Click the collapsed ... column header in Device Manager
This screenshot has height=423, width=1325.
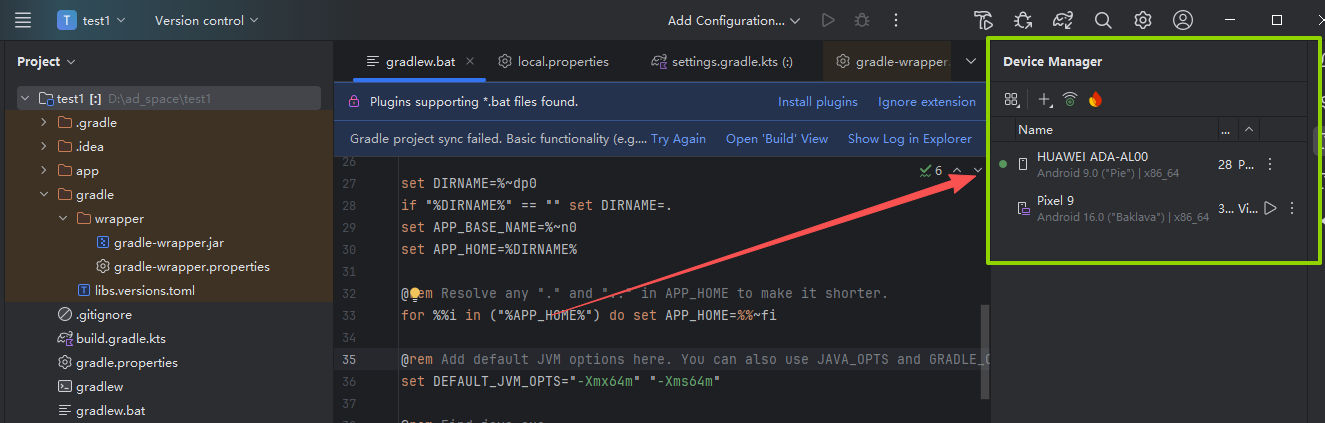[x=1226, y=130]
